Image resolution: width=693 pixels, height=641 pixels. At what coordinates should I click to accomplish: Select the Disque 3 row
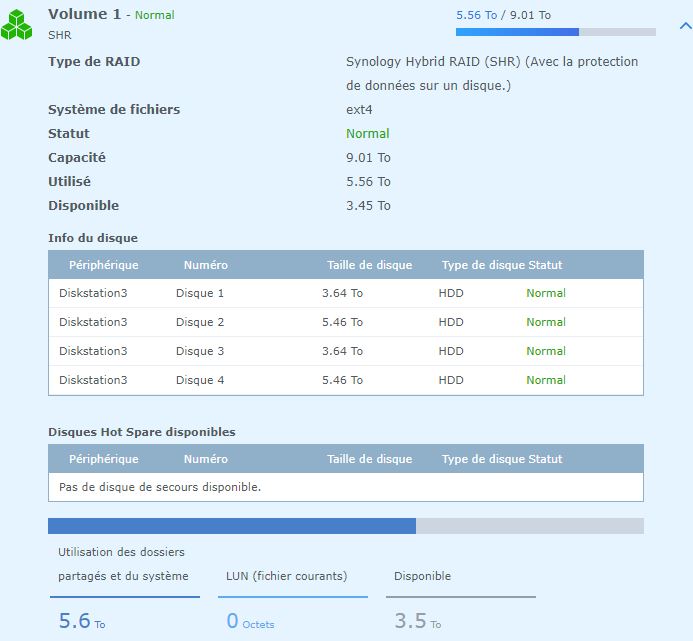346,351
